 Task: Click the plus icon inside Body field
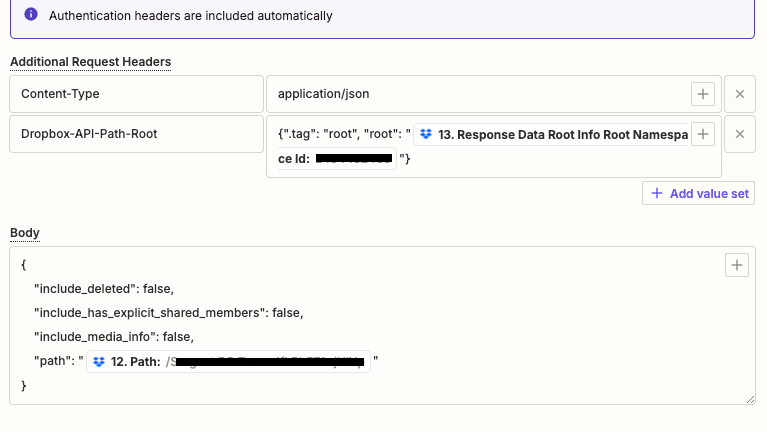[x=737, y=265]
